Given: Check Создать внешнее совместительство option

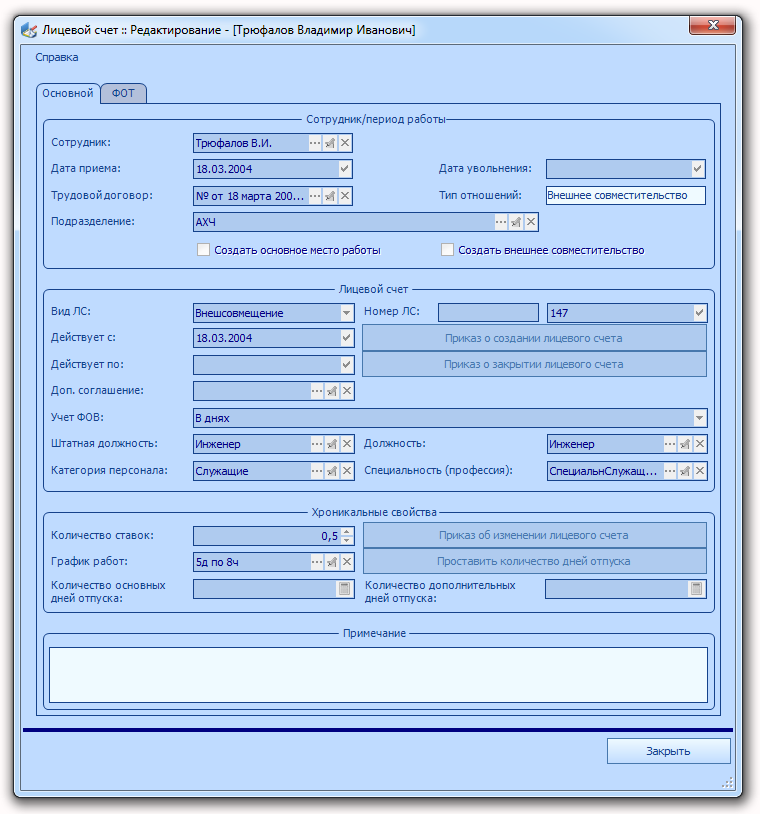Looking at the screenshot, I should 447,250.
